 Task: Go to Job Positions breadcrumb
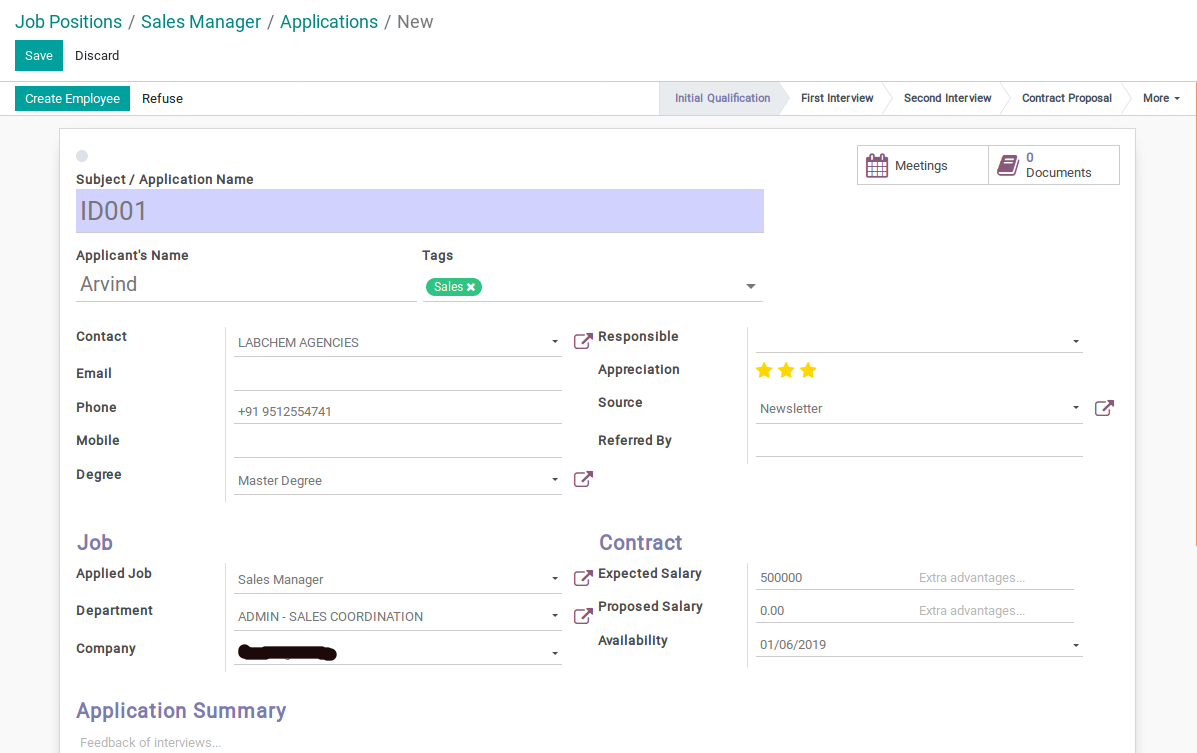tap(68, 22)
